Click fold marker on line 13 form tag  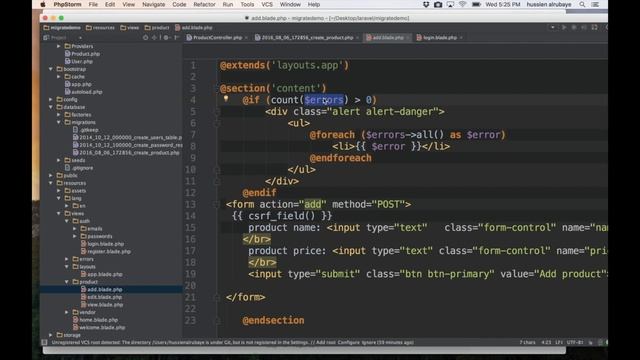point(218,204)
